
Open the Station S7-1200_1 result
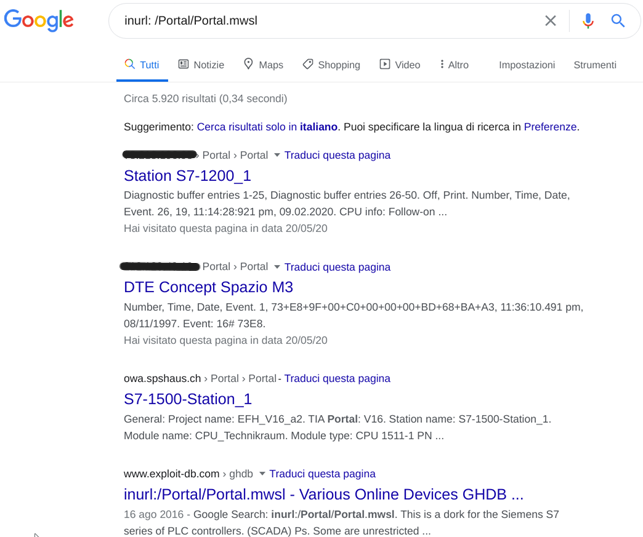click(x=187, y=175)
